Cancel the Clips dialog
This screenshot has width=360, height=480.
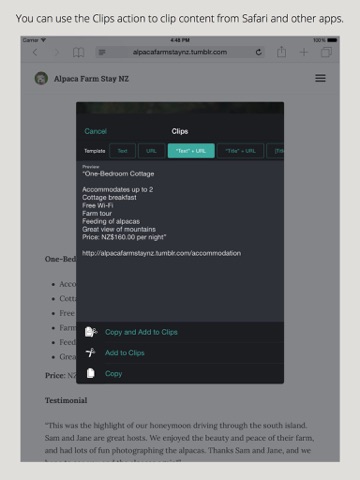pos(95,131)
